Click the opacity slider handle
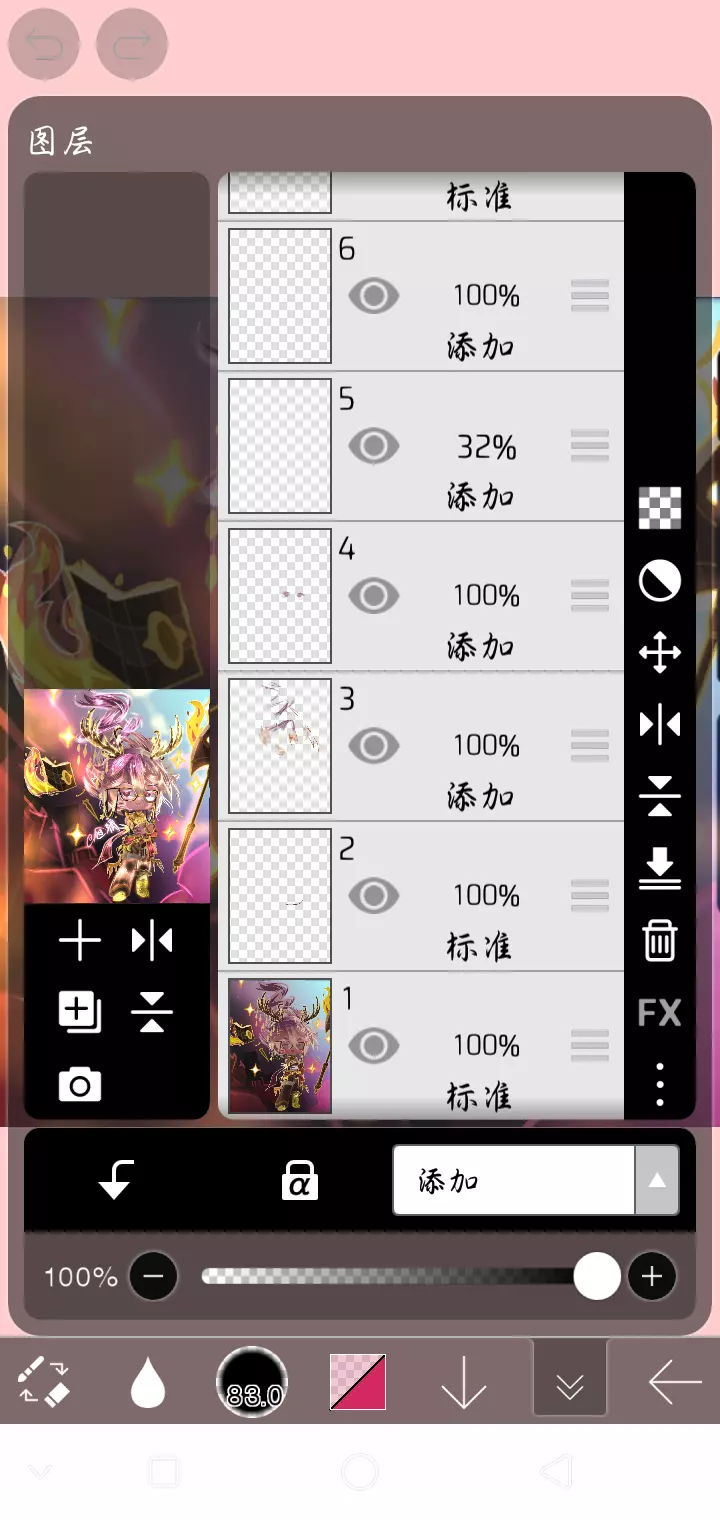Screen dimensions: 720x1520 [x=597, y=1277]
